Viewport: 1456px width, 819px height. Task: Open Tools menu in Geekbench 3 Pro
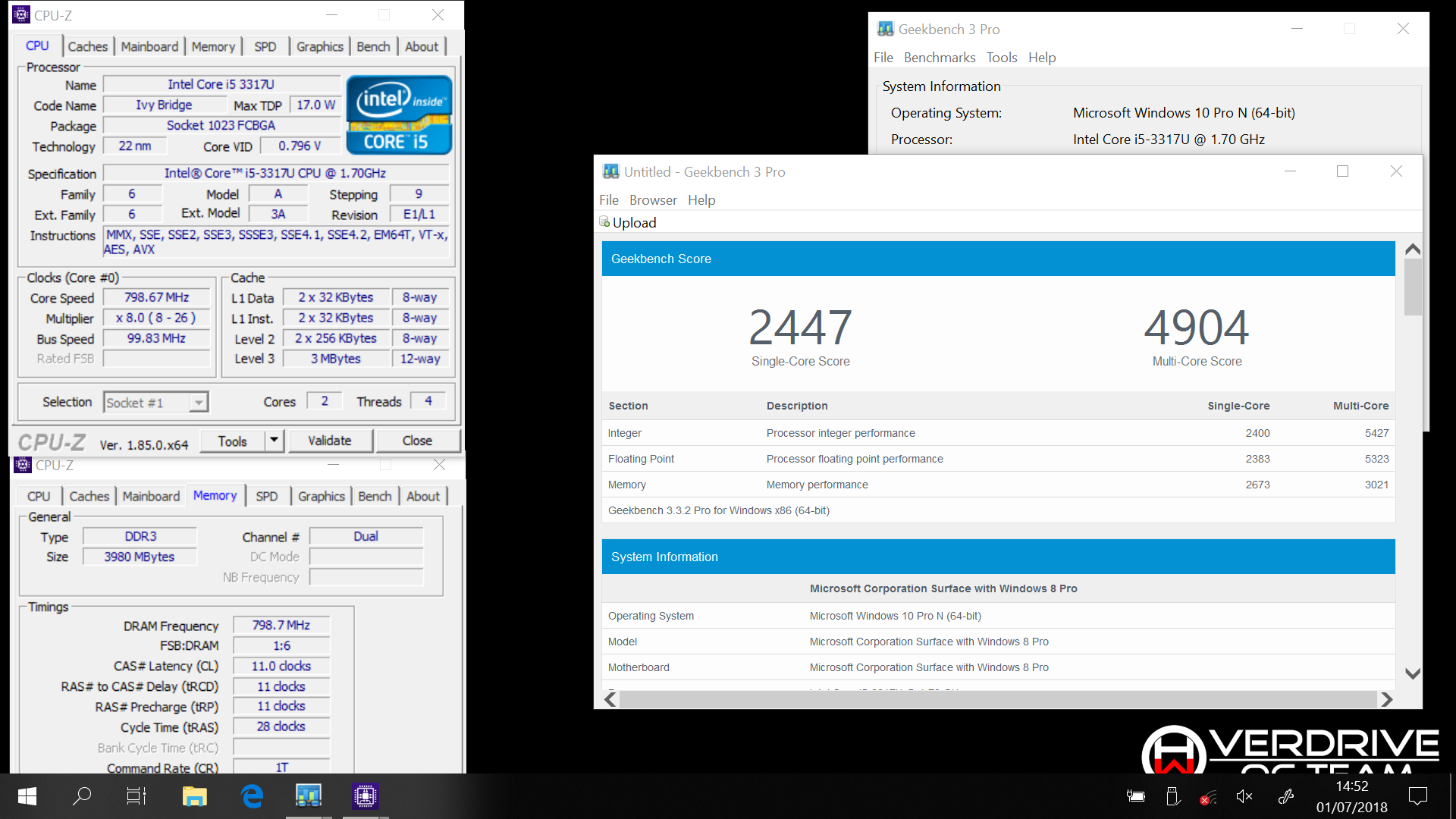click(x=1002, y=57)
